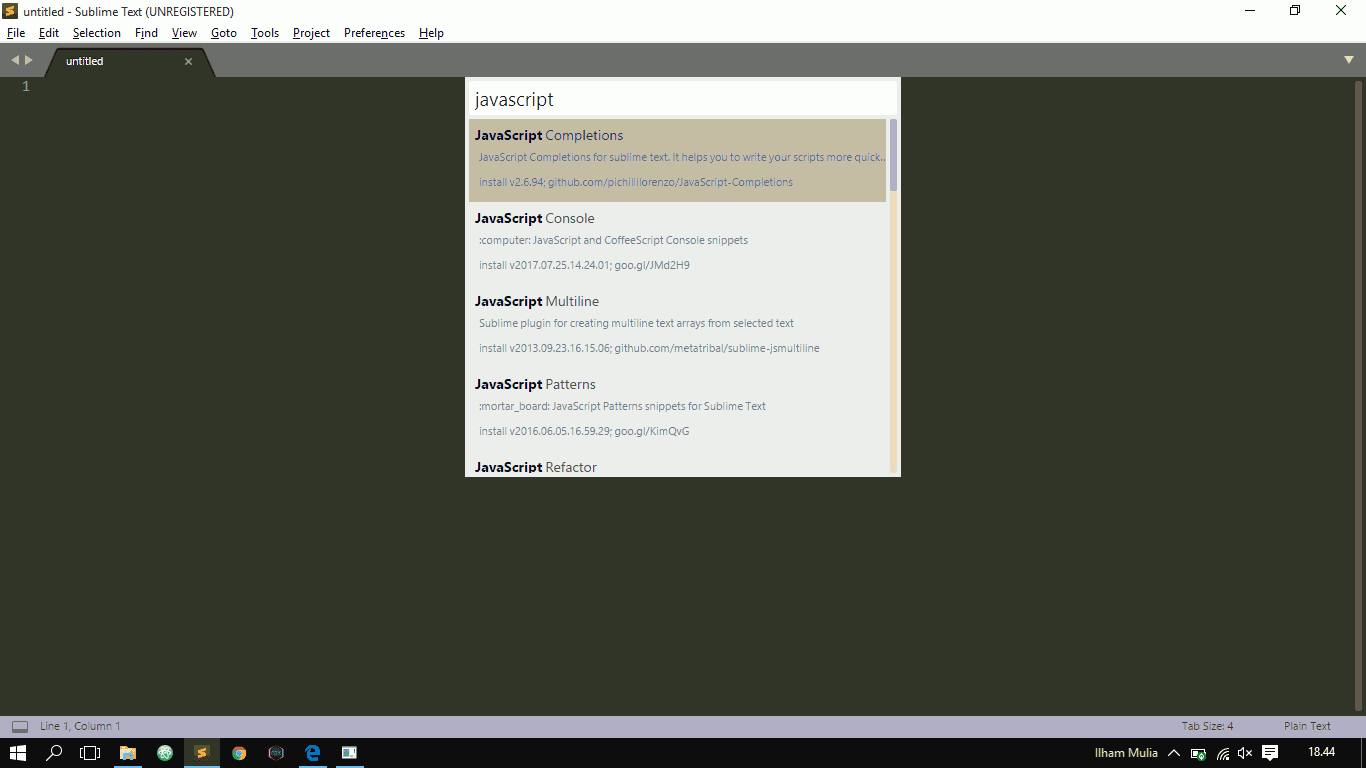Open the File menu
The height and width of the screenshot is (768, 1366).
[16, 33]
